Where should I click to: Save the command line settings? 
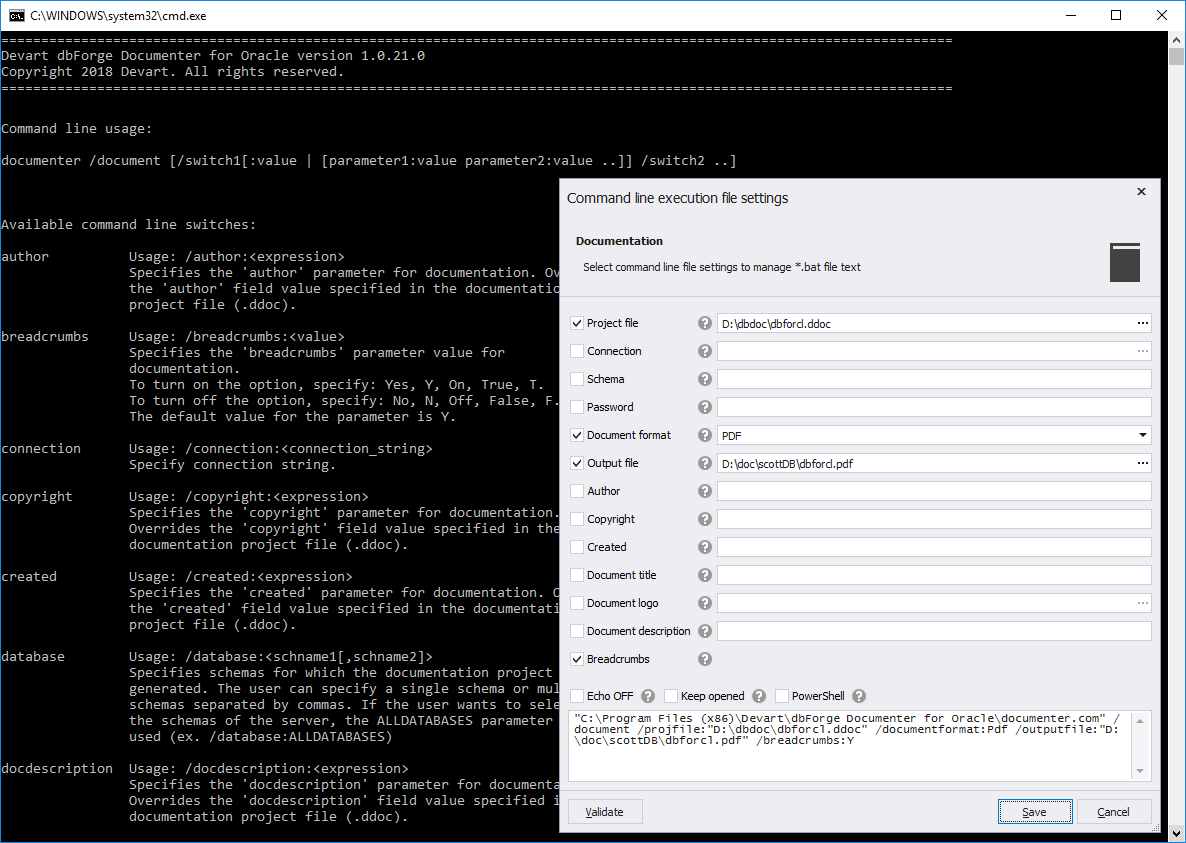[1034, 812]
